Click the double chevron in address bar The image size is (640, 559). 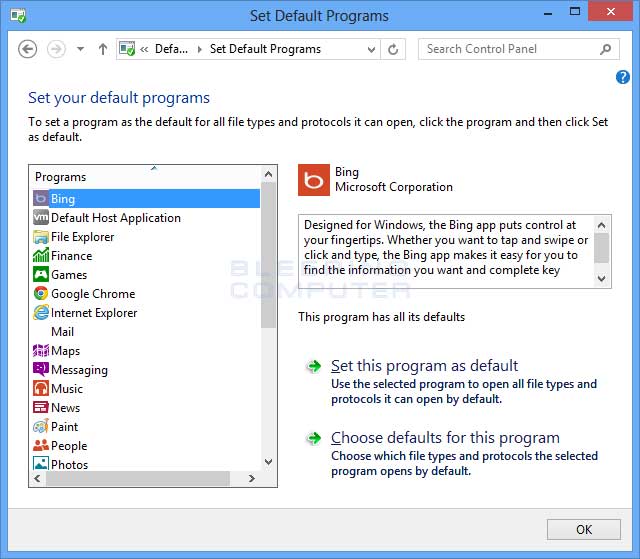[144, 49]
